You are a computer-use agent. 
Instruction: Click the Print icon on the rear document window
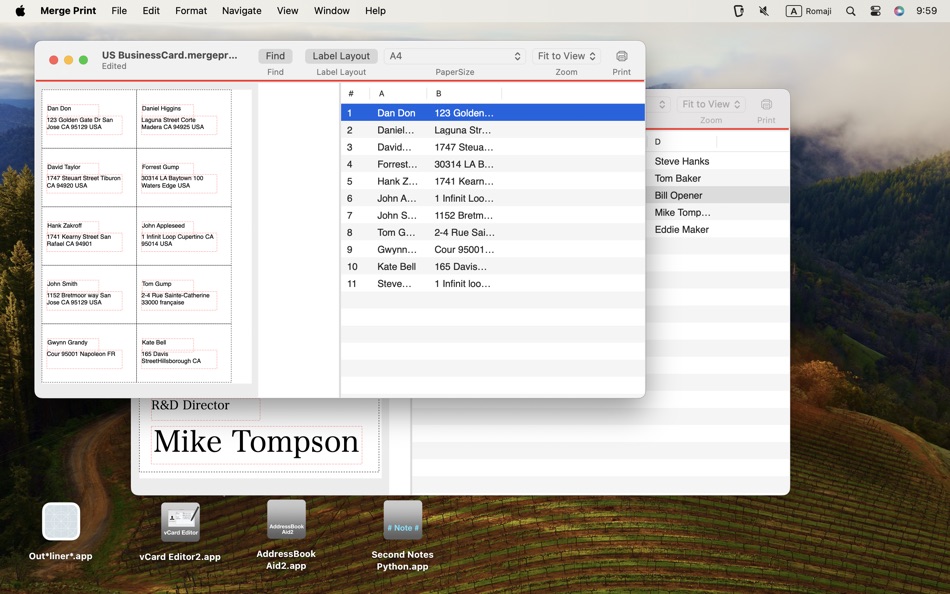coord(766,104)
